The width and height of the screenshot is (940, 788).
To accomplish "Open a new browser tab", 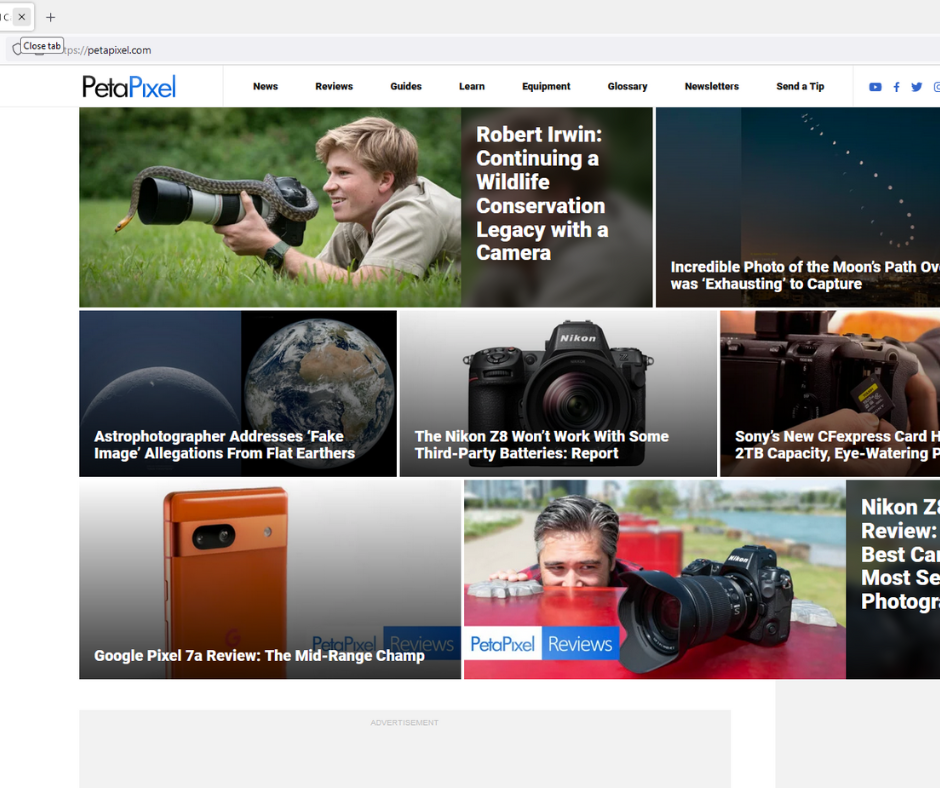I will click(51, 17).
